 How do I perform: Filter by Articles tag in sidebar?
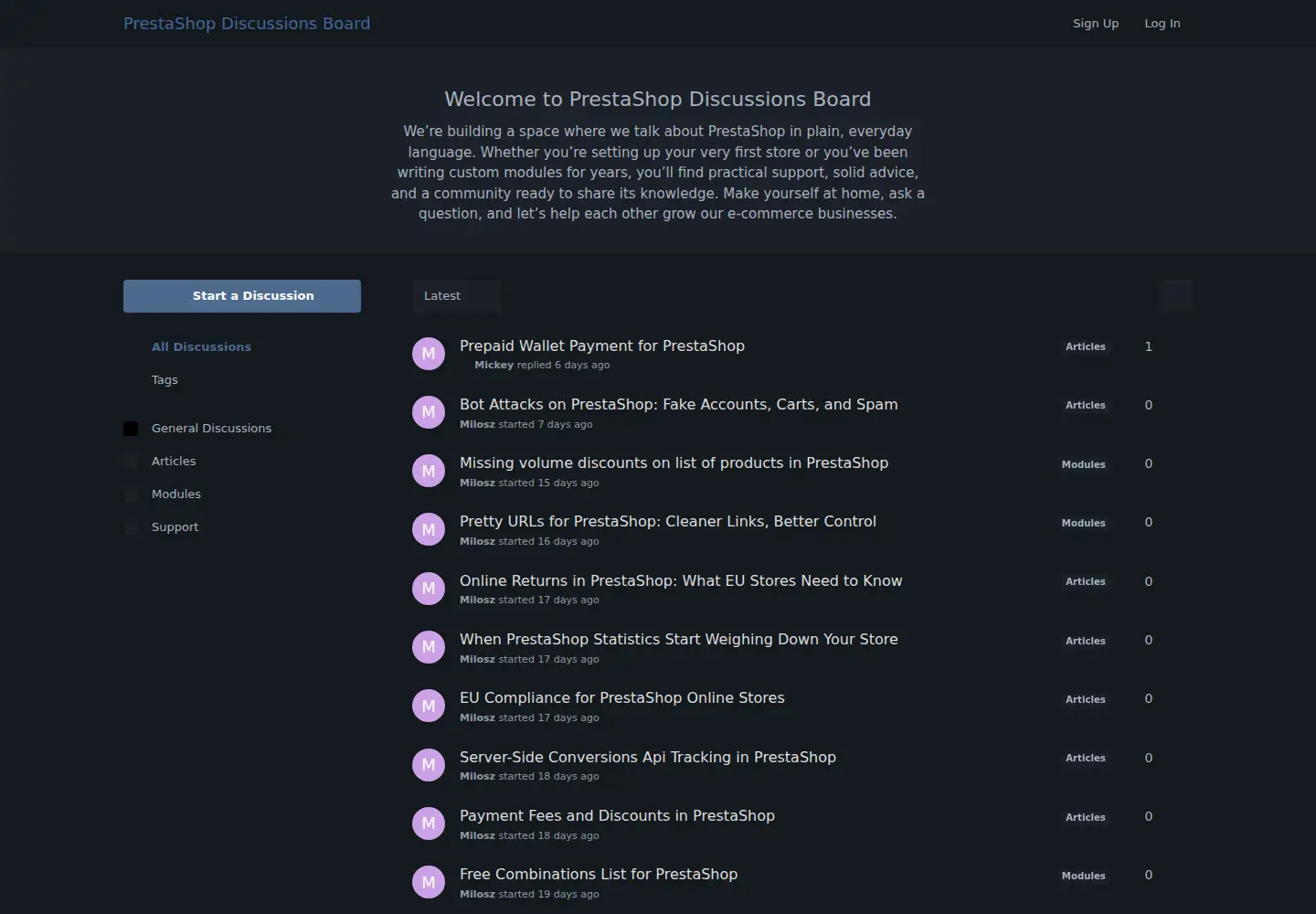(x=174, y=462)
